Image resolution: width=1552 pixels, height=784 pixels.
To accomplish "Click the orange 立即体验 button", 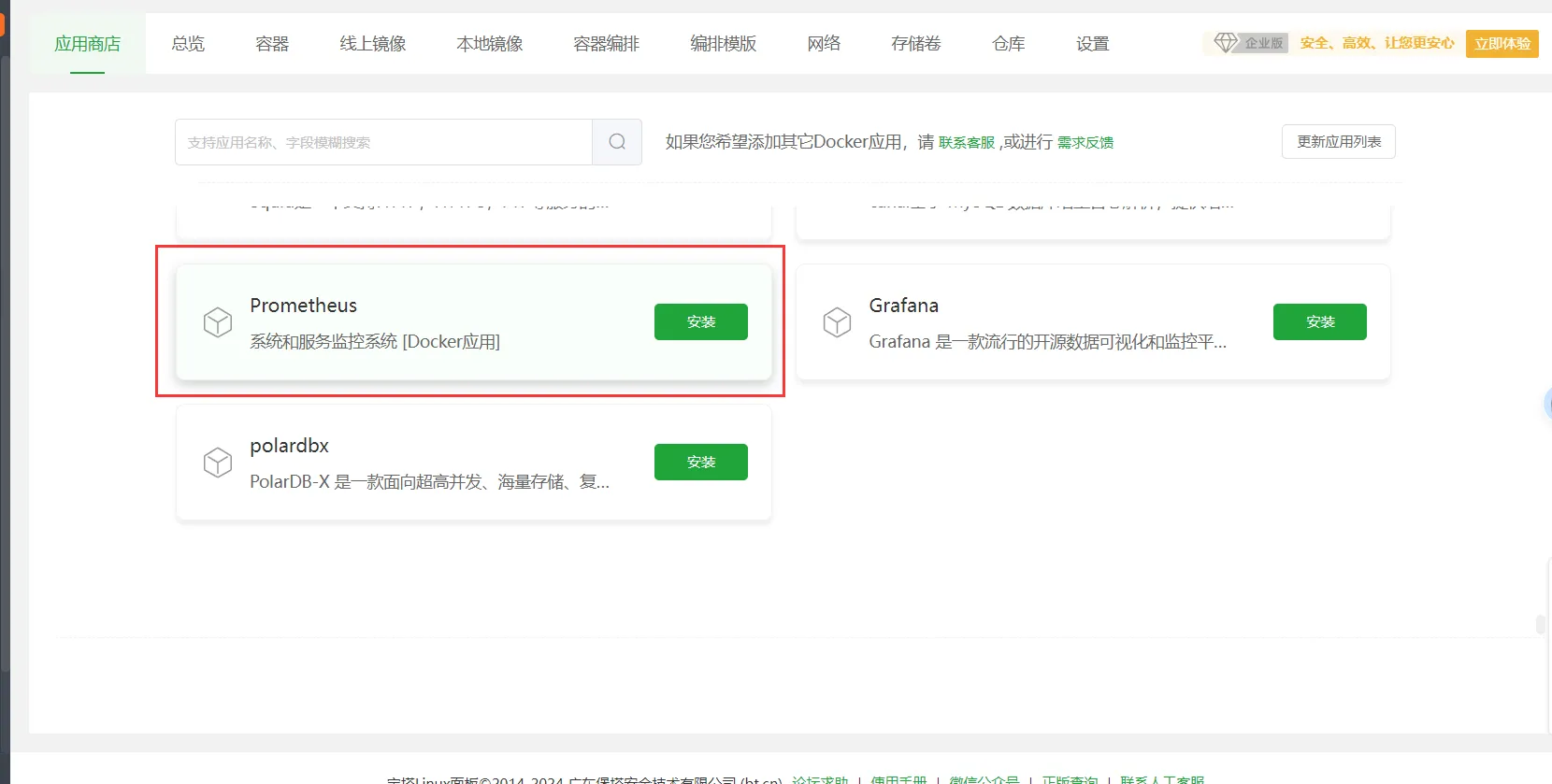I will tap(1502, 44).
